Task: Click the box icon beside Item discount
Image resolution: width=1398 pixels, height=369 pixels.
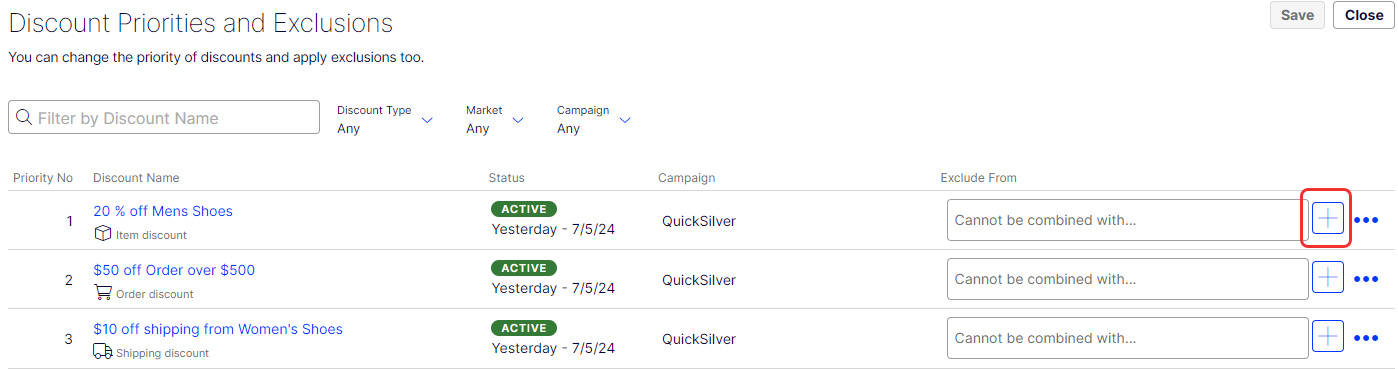Action: point(102,234)
